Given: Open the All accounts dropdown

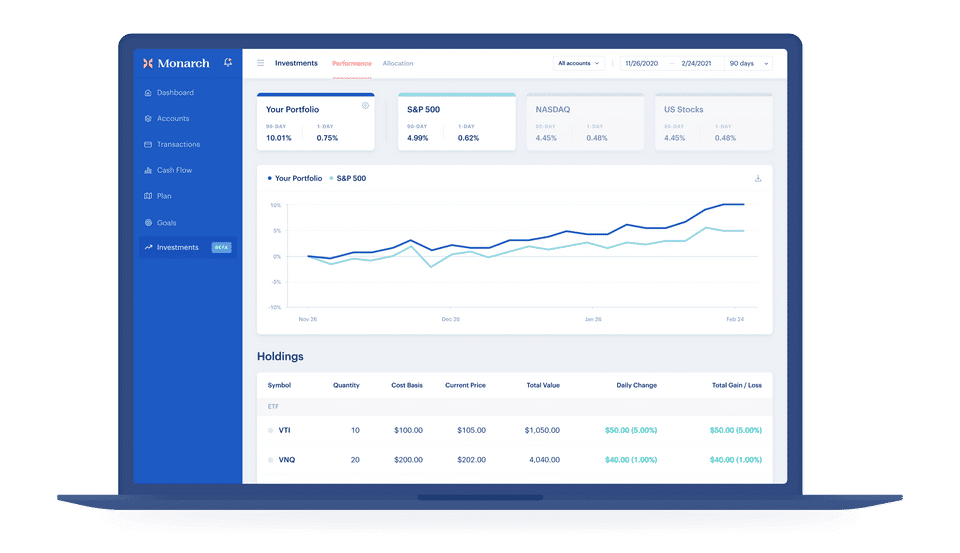Looking at the screenshot, I should tap(579, 64).
